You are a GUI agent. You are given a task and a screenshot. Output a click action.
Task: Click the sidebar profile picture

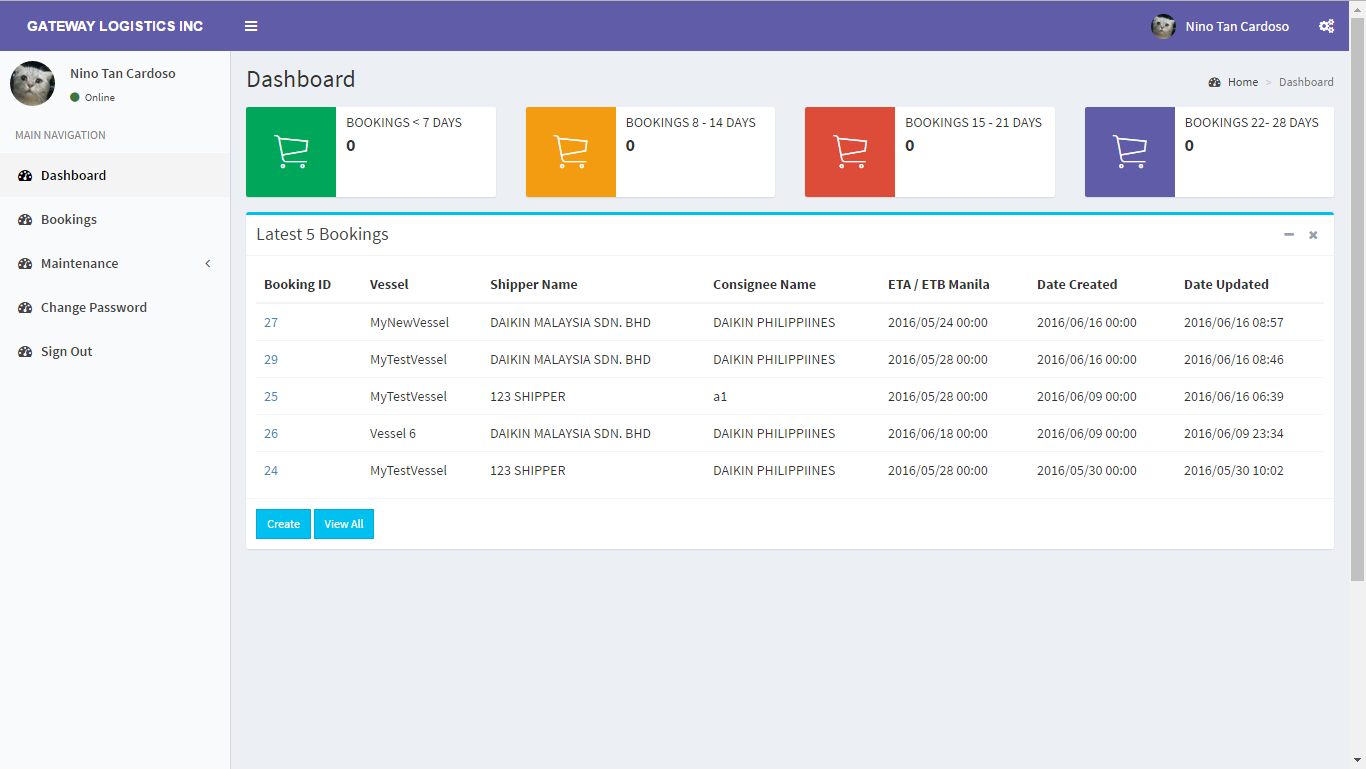[33, 84]
